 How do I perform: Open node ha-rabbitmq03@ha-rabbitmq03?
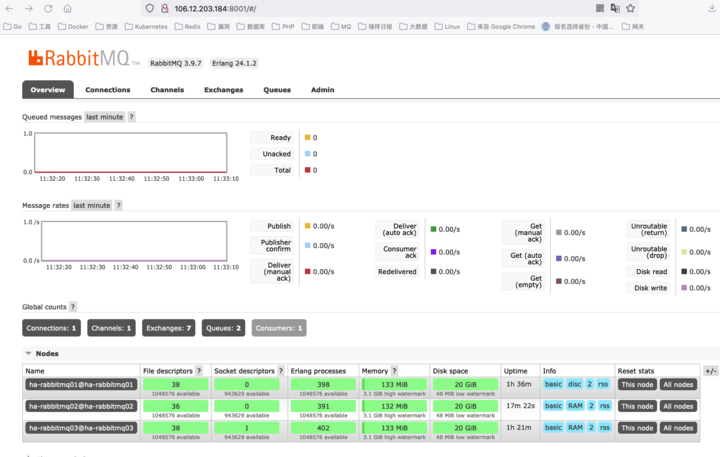click(x=81, y=428)
